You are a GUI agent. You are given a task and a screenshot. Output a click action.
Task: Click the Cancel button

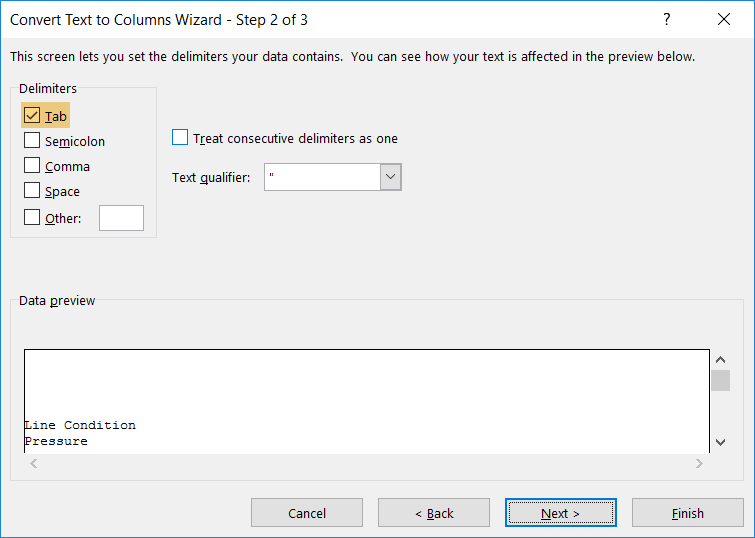pyautogui.click(x=307, y=513)
